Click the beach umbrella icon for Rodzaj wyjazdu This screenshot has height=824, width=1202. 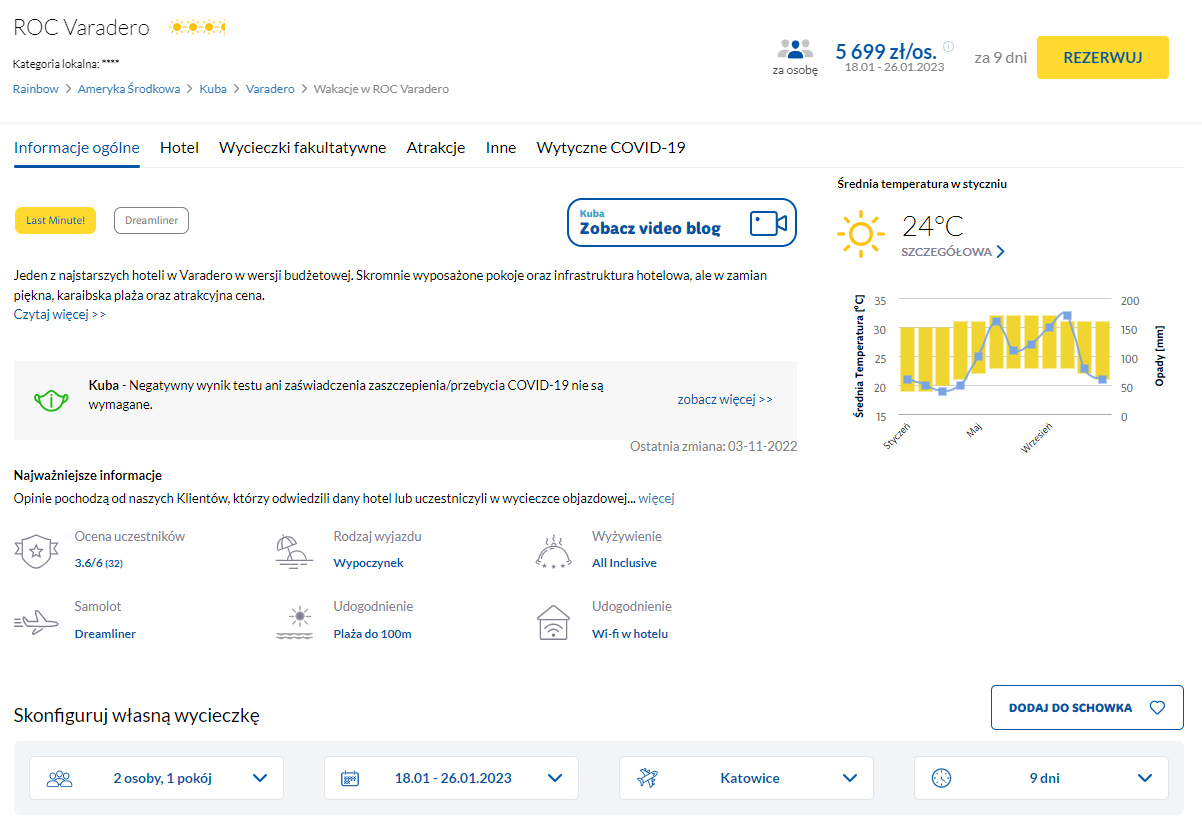tap(294, 551)
